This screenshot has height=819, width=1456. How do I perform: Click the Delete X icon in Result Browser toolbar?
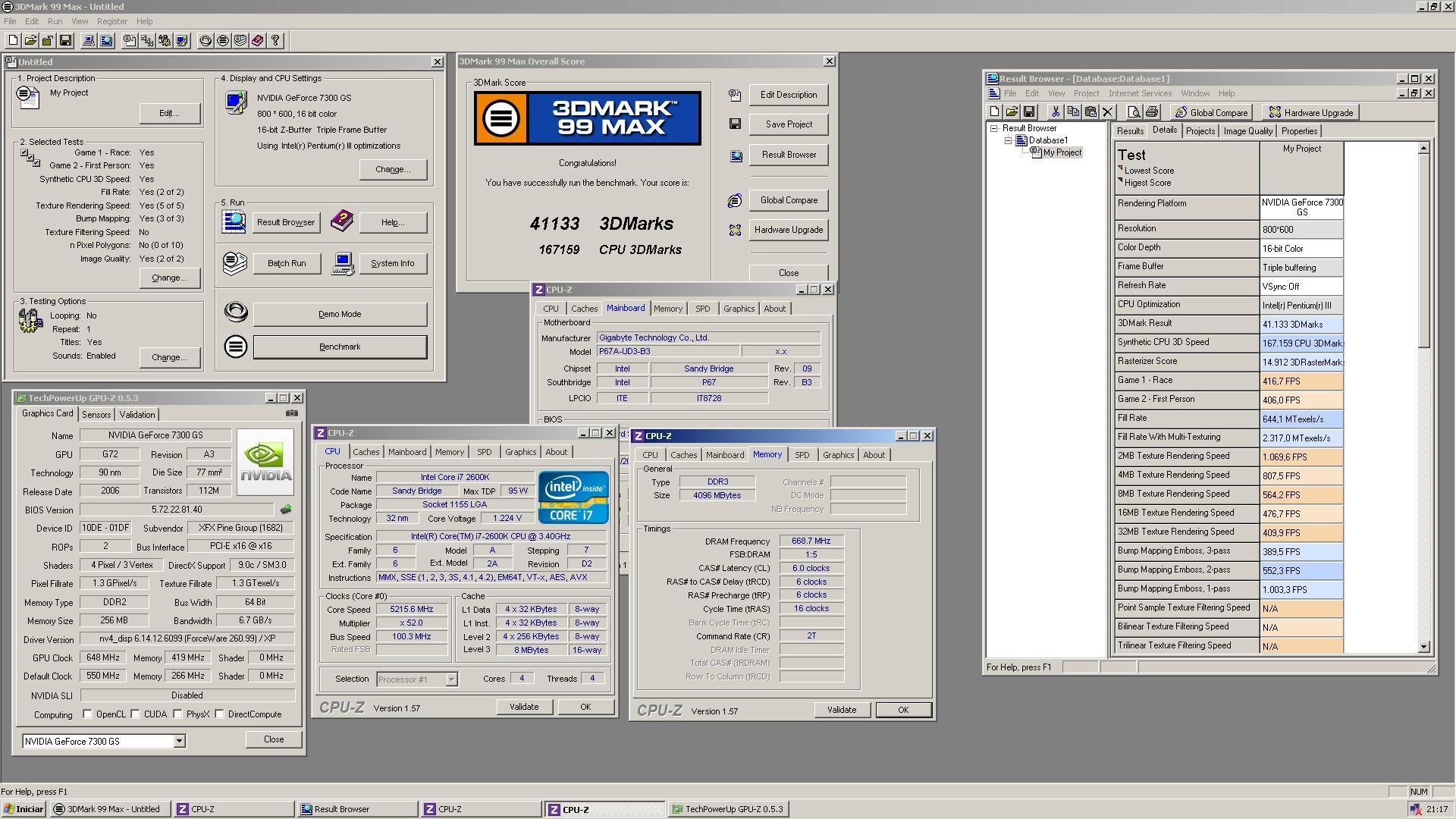(1107, 112)
